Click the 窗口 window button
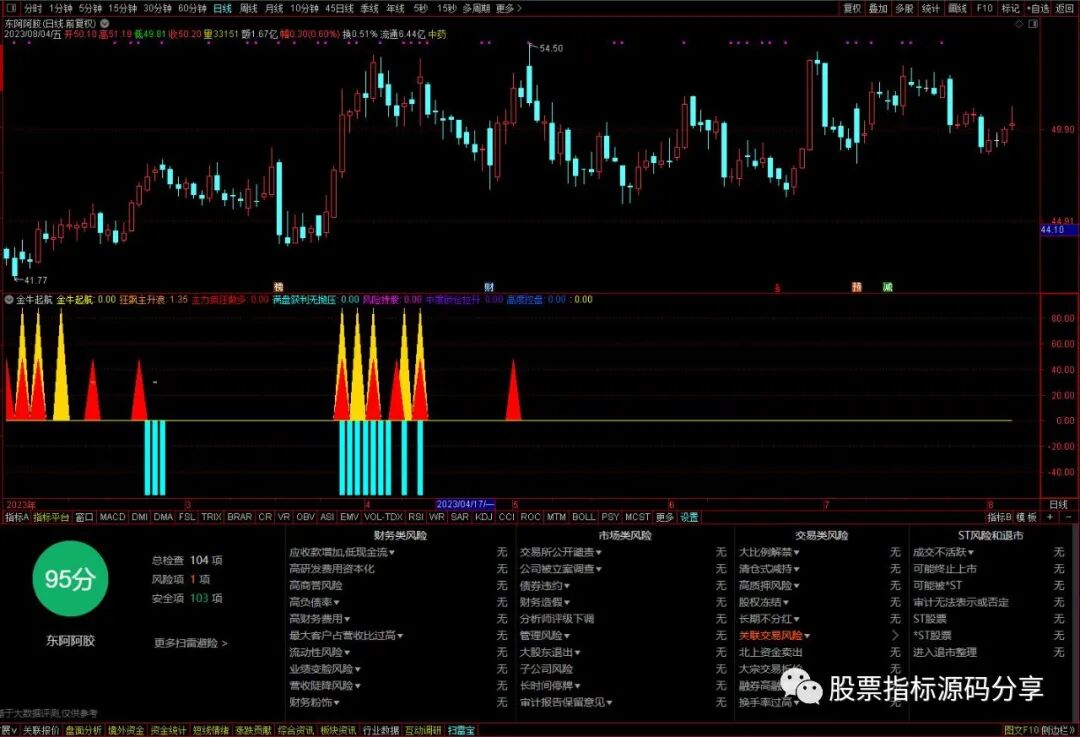The image size is (1080, 737). tap(84, 517)
